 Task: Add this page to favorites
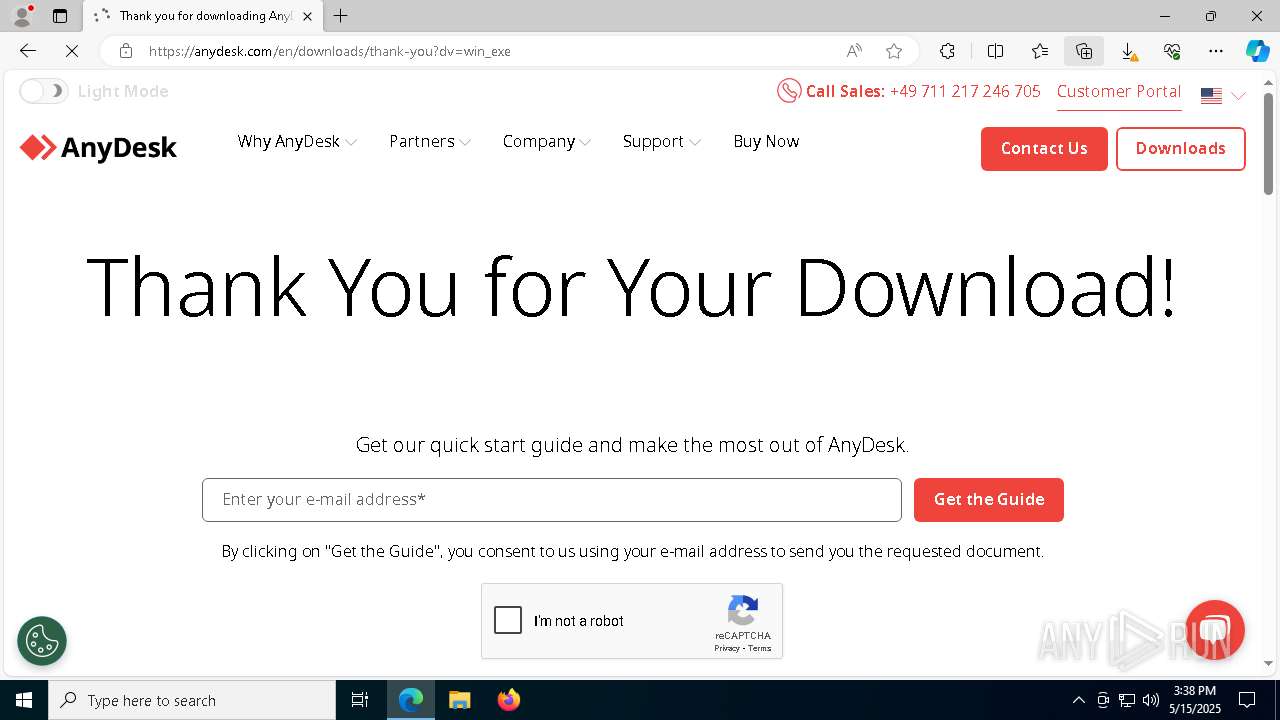[894, 51]
